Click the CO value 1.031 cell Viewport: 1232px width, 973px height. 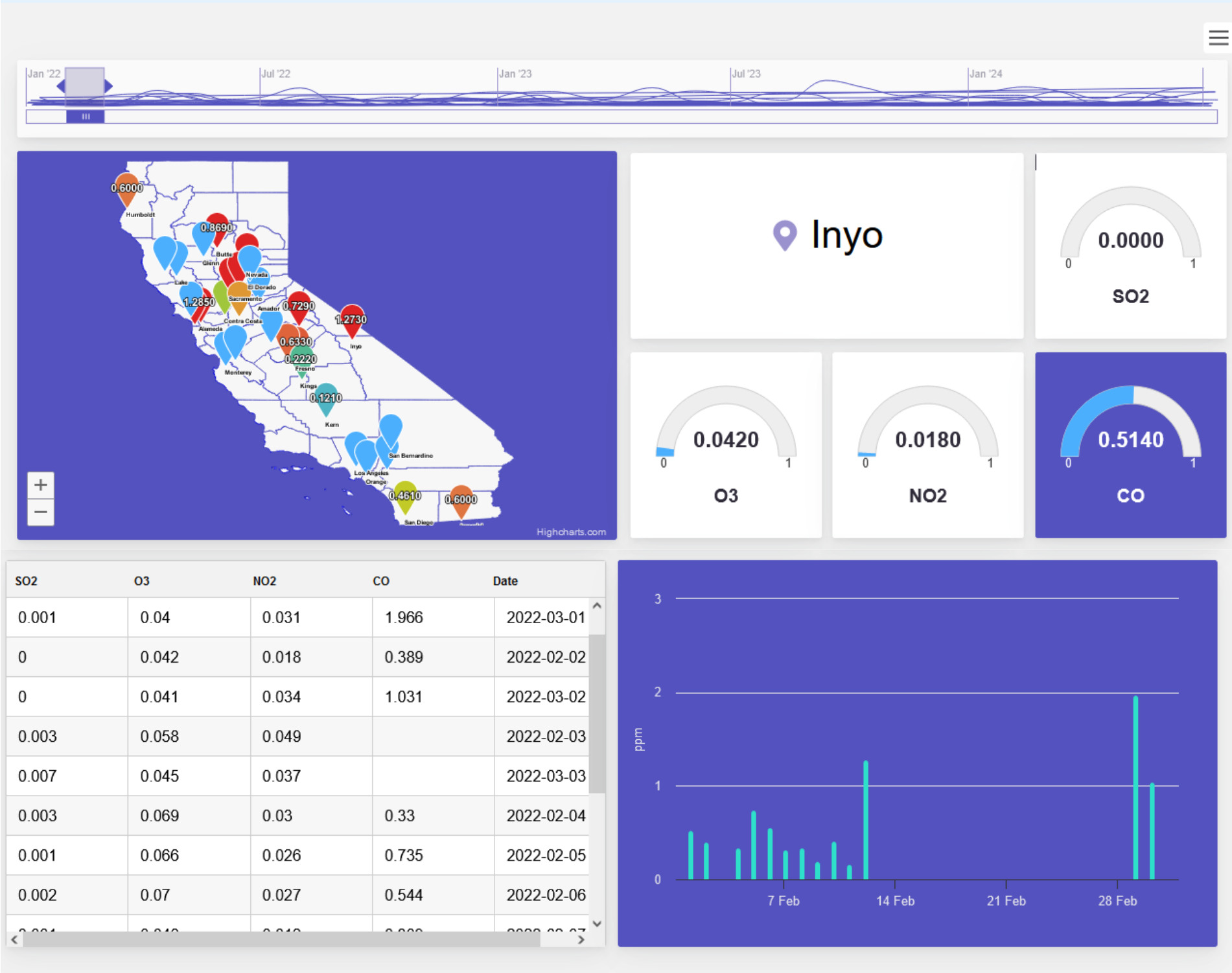click(x=434, y=696)
